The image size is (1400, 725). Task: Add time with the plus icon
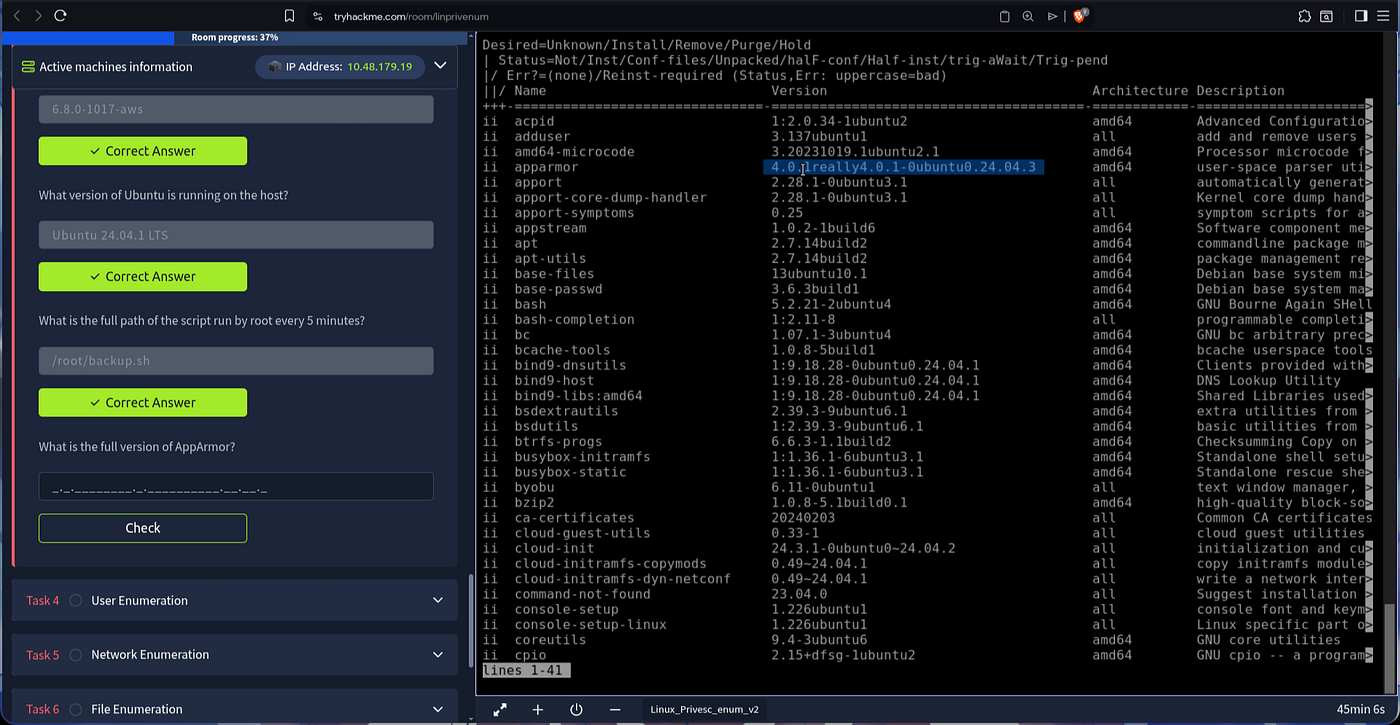click(537, 709)
